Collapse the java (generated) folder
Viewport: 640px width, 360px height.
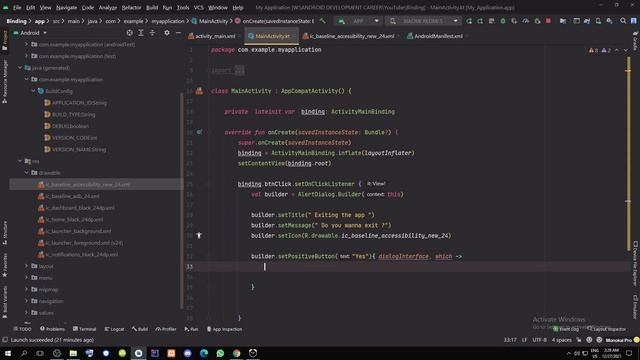20,68
